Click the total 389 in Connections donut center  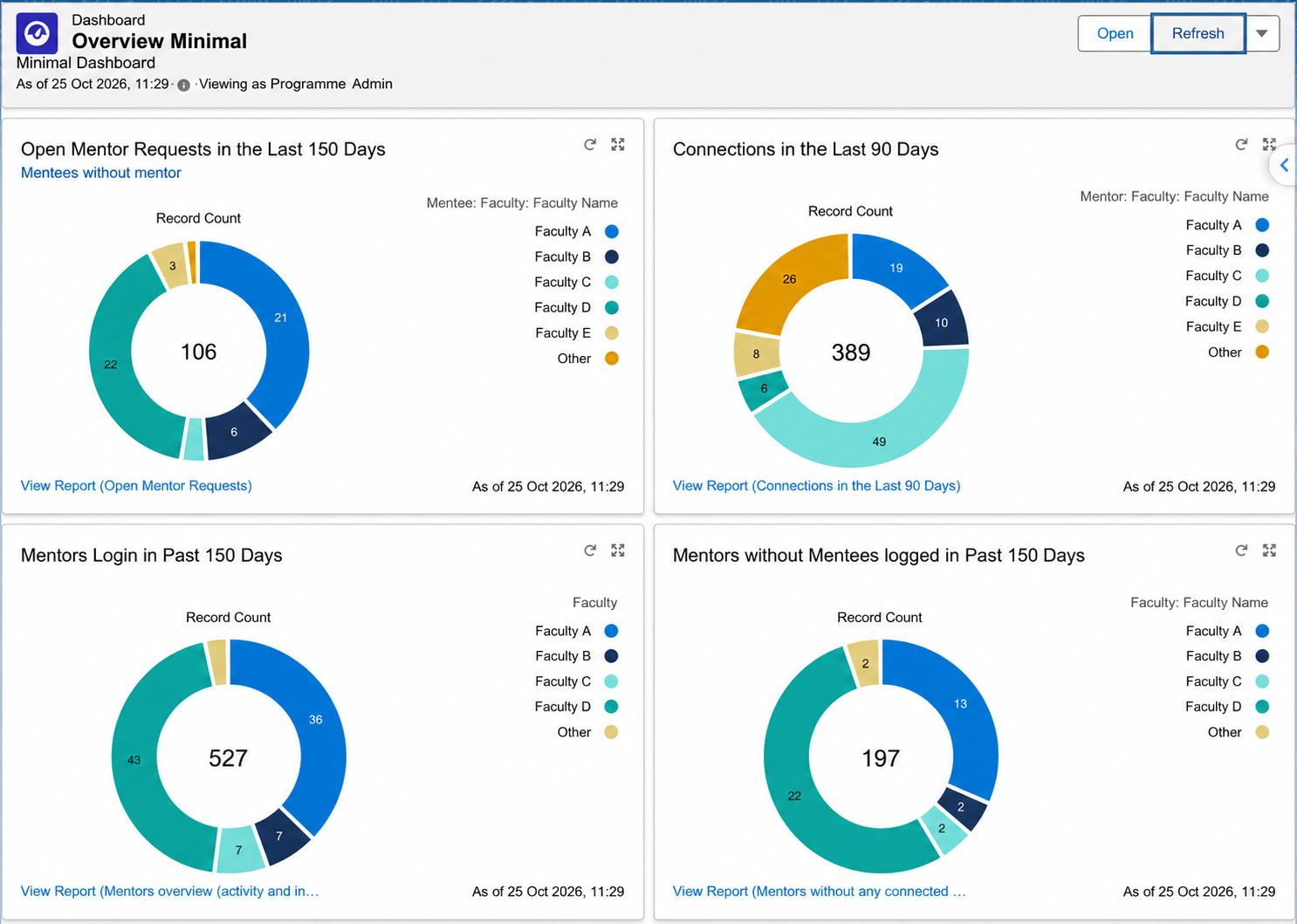pos(851,352)
